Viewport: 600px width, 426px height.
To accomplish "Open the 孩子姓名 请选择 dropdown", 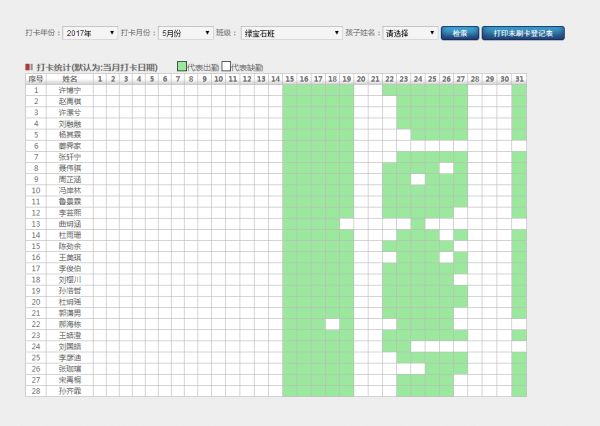I will pyautogui.click(x=410, y=33).
